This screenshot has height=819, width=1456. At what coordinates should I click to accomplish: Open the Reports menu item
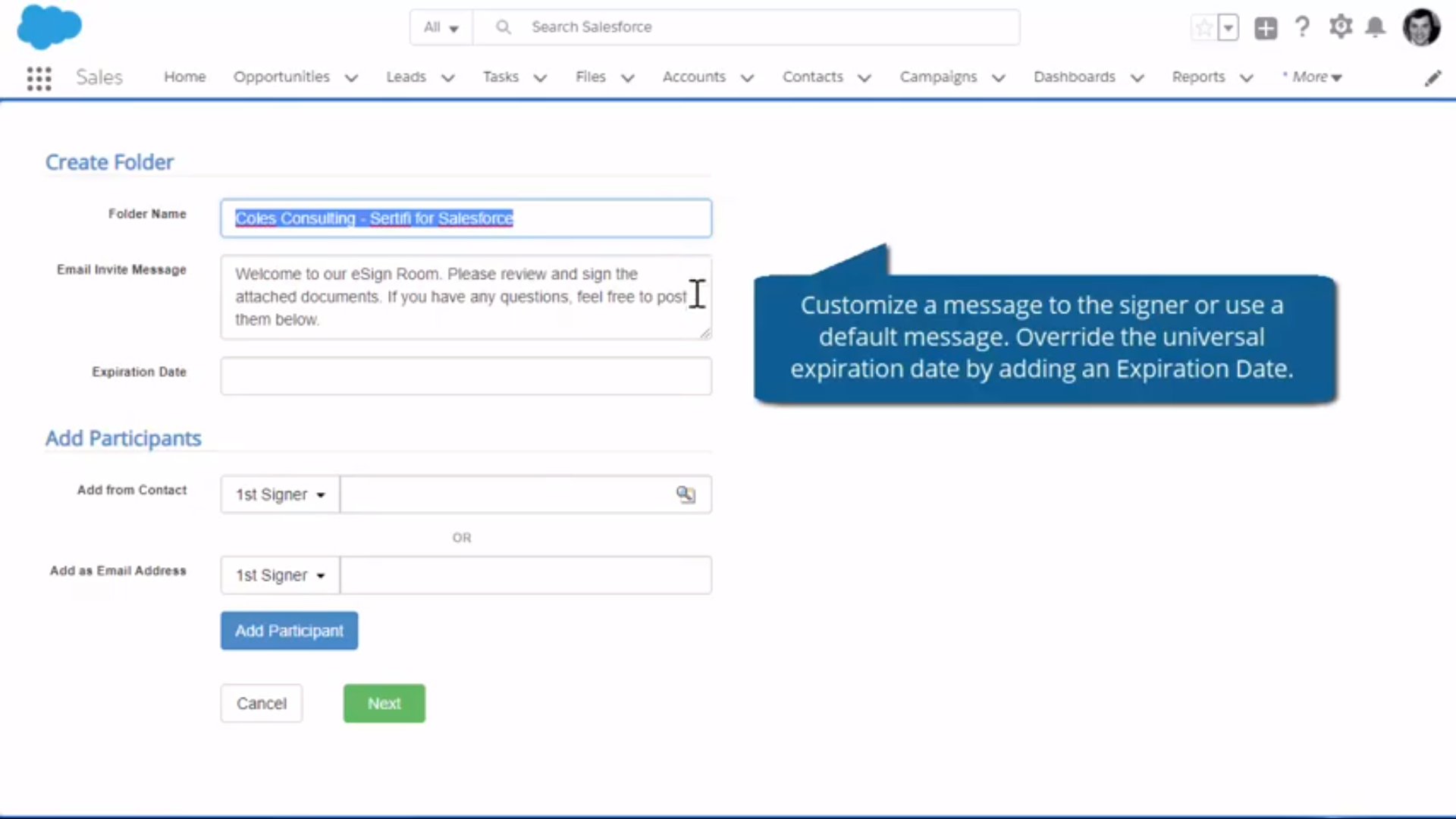coord(1197,77)
